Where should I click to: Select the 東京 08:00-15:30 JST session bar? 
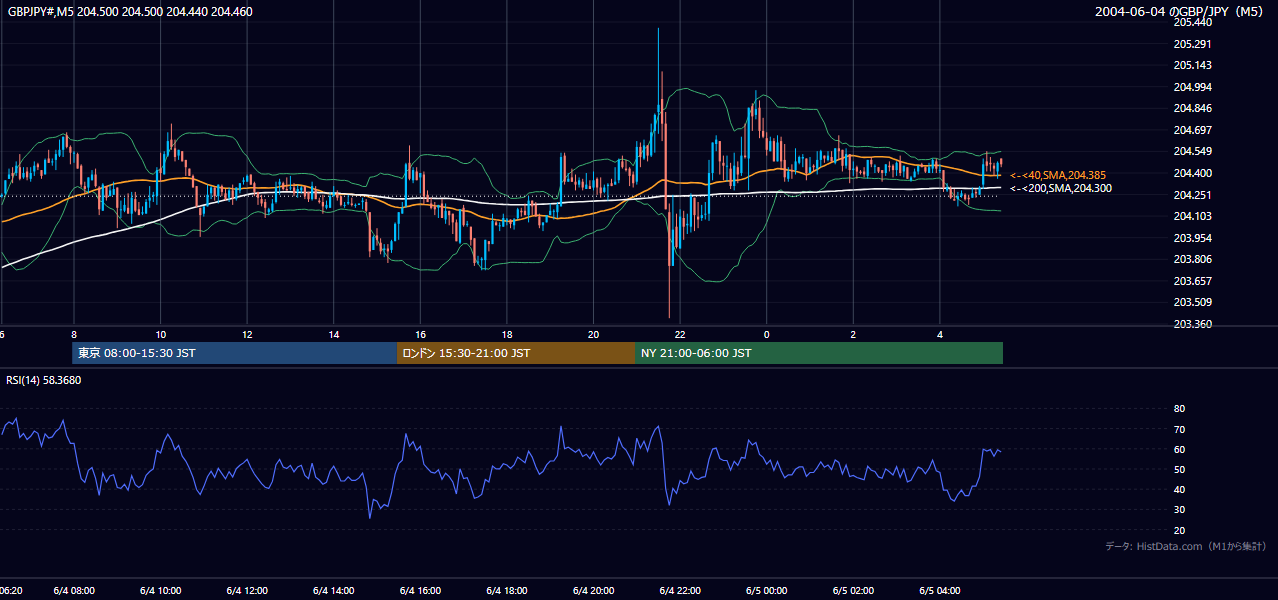[234, 353]
